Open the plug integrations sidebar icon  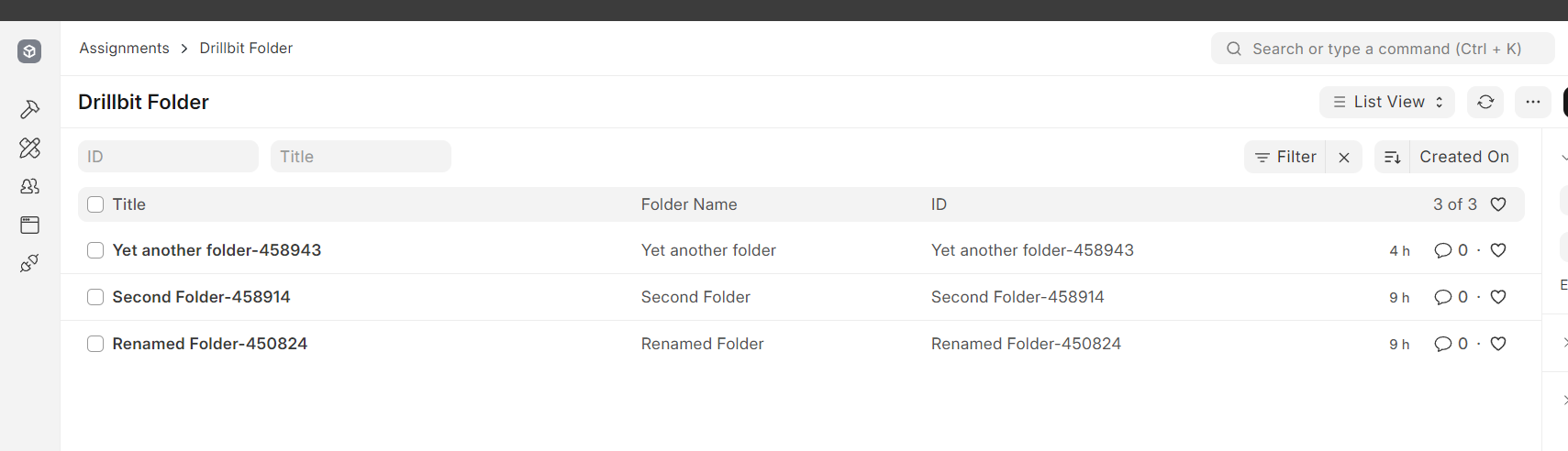[x=29, y=263]
